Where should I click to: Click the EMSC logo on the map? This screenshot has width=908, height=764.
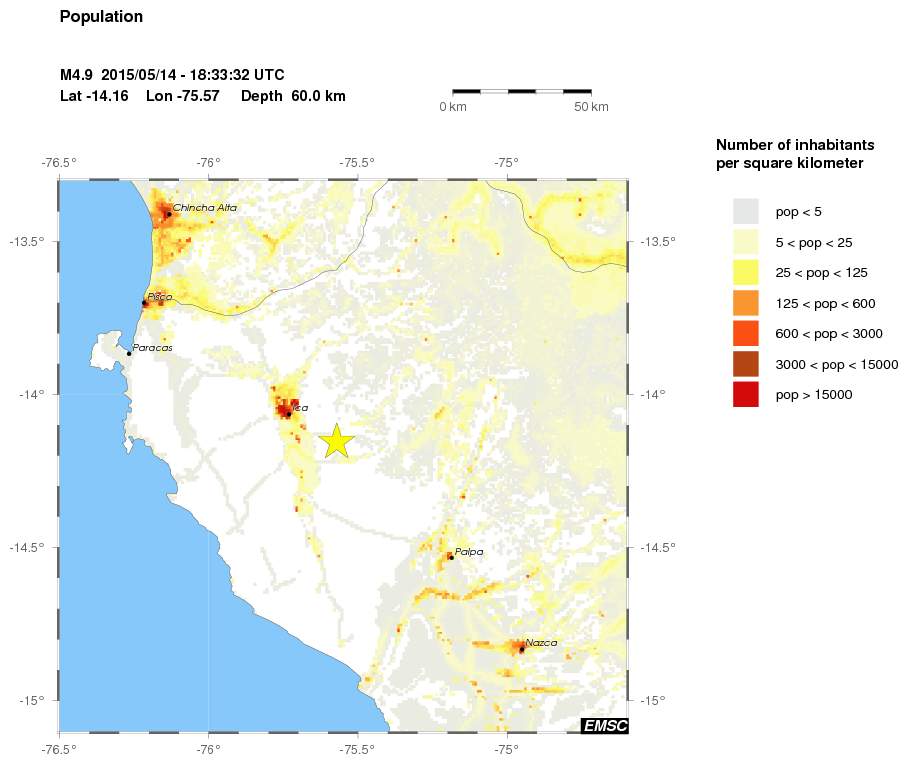point(604,726)
